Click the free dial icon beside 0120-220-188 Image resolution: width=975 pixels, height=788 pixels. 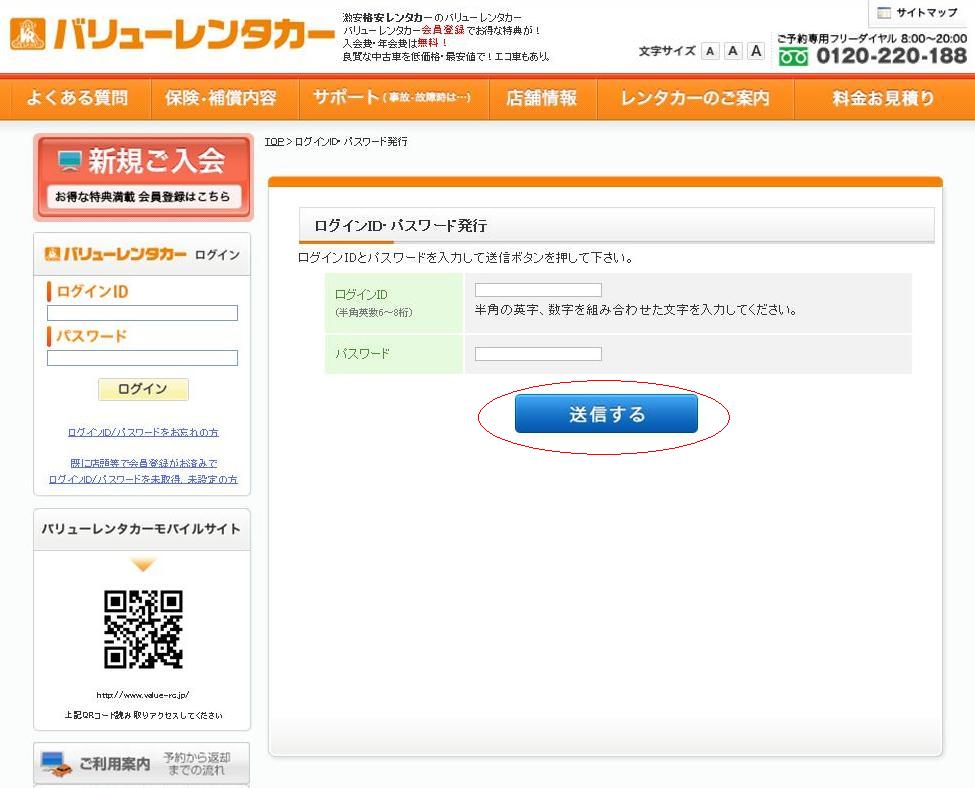click(x=793, y=57)
